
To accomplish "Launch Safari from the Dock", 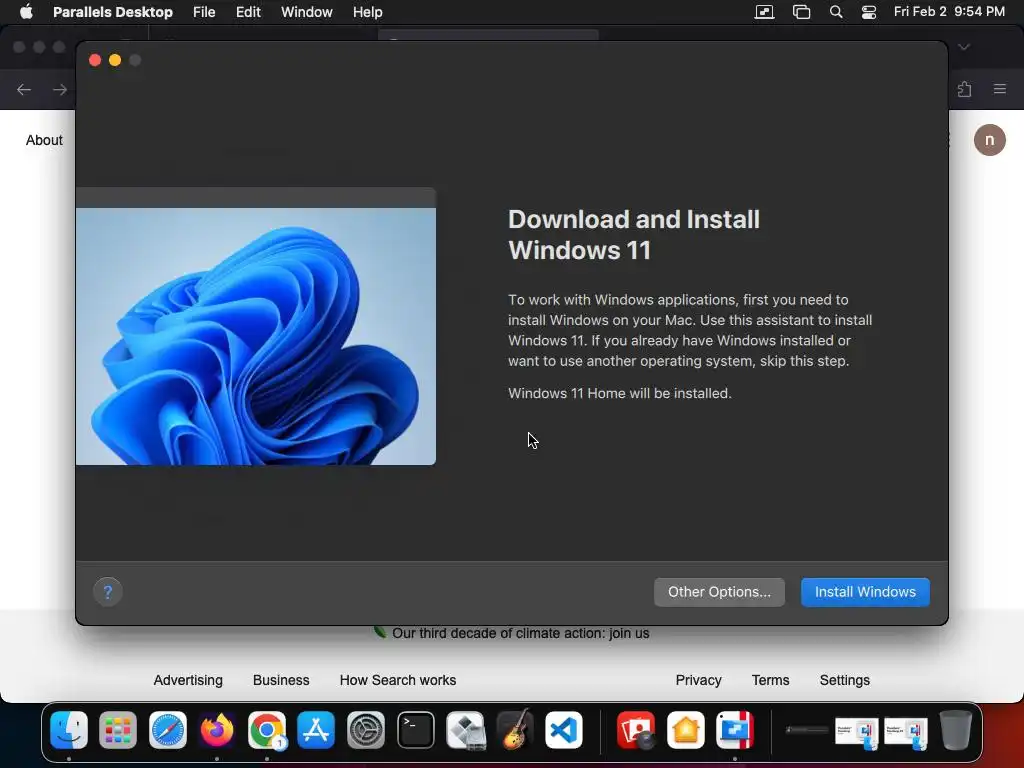I will coord(168,729).
